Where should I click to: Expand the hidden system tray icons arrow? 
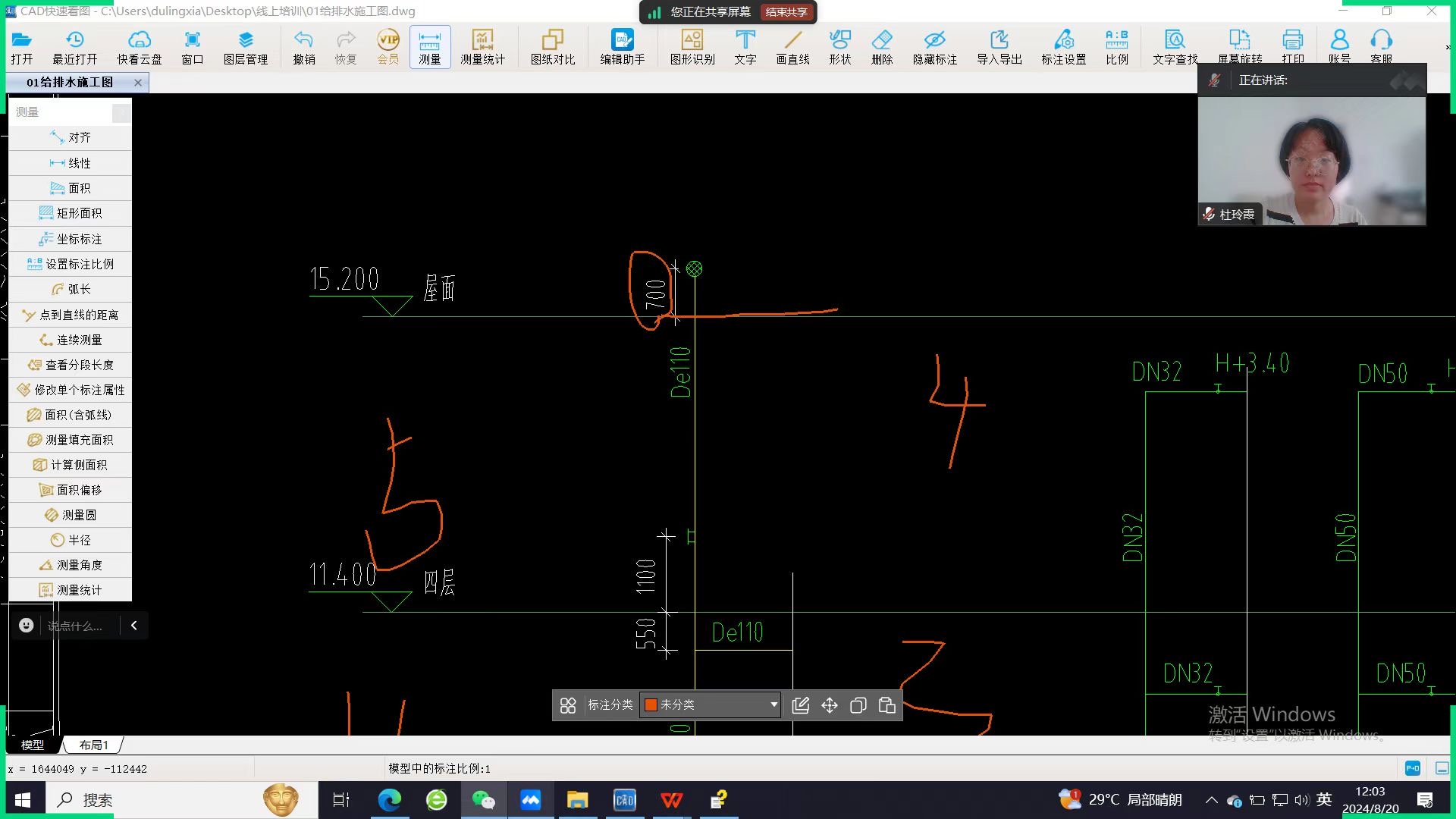[1211, 800]
